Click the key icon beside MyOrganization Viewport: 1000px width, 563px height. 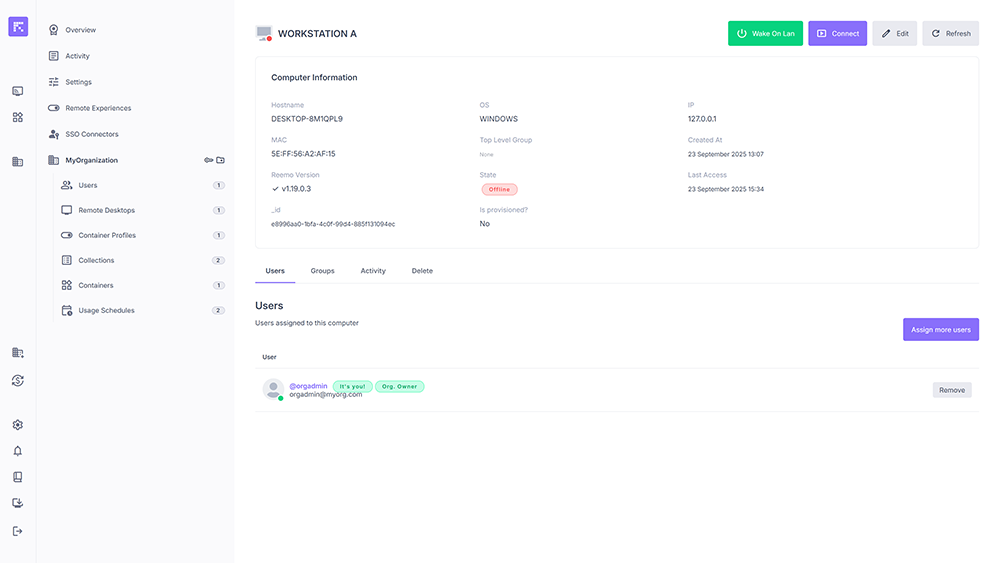(x=208, y=160)
